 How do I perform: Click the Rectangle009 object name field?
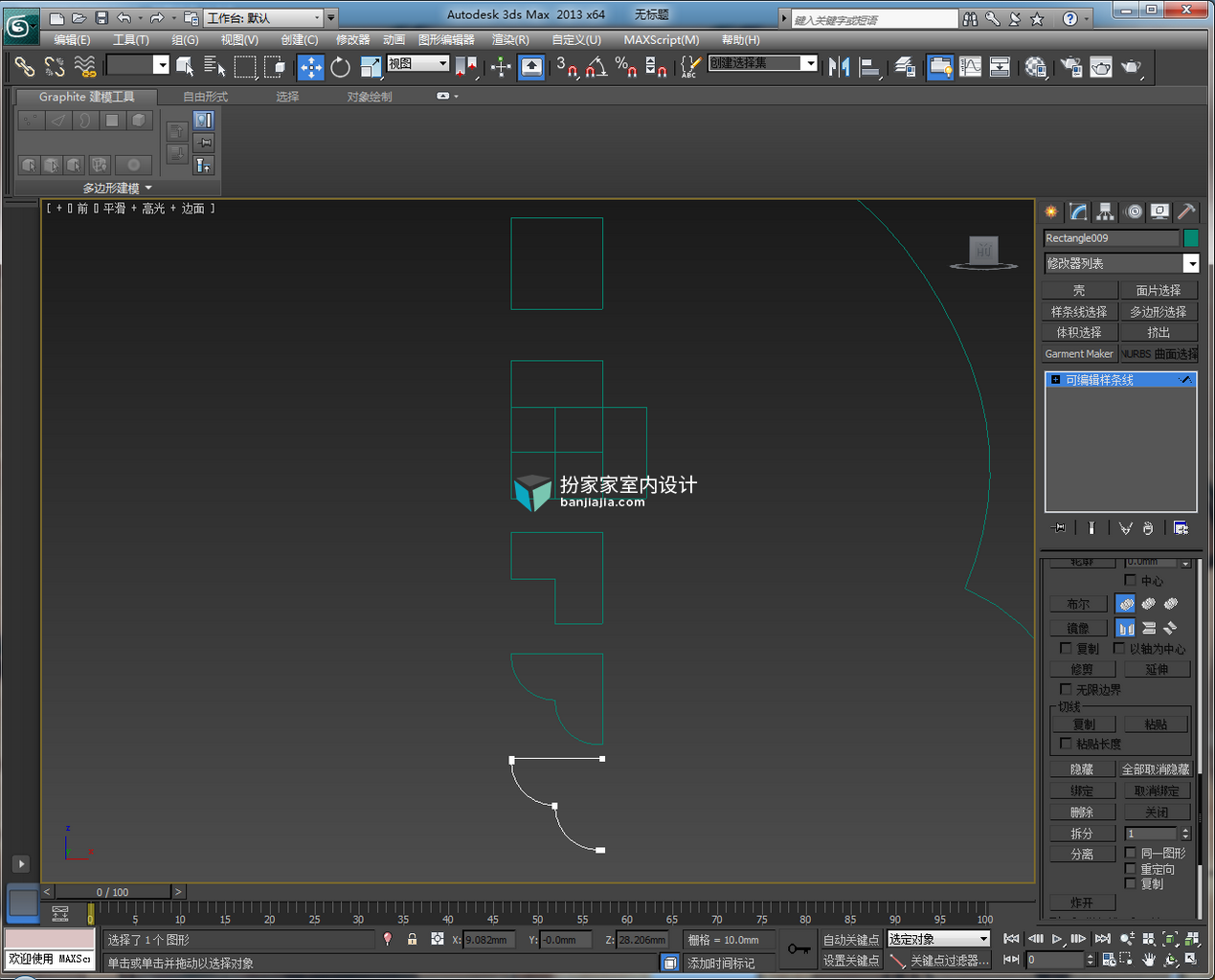[1112, 237]
